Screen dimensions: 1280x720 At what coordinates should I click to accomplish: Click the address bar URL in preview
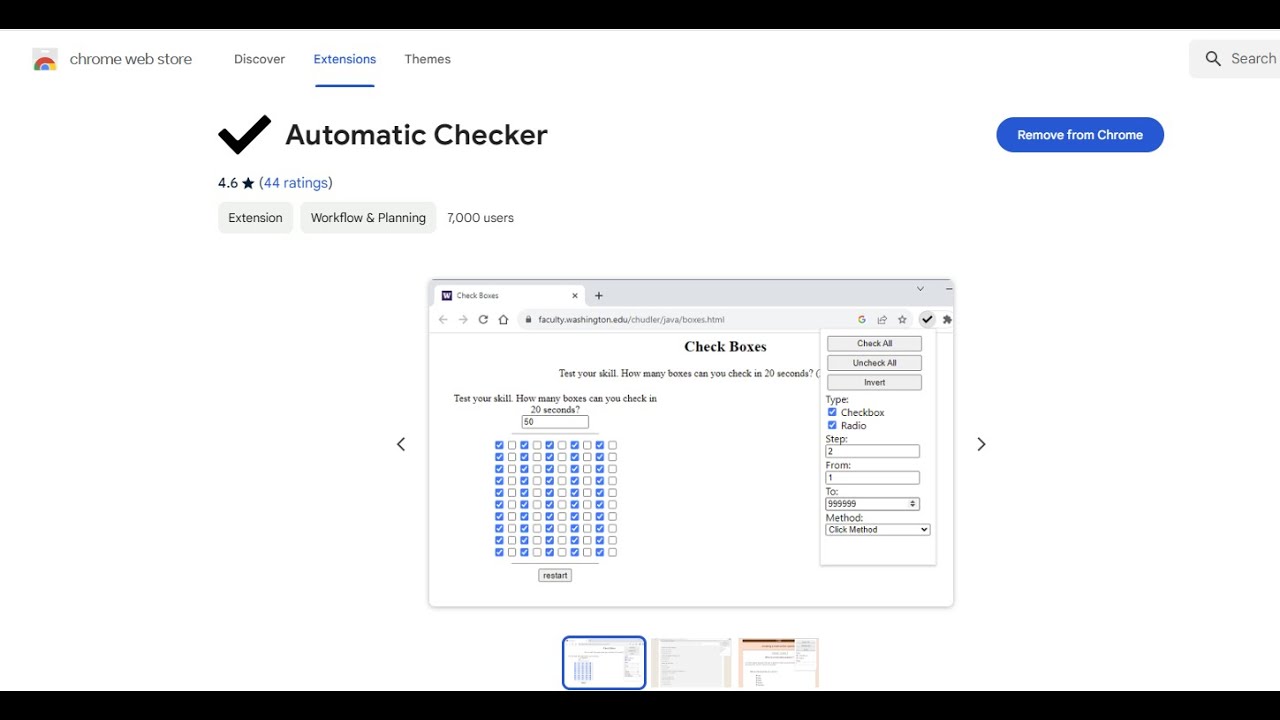tap(631, 320)
